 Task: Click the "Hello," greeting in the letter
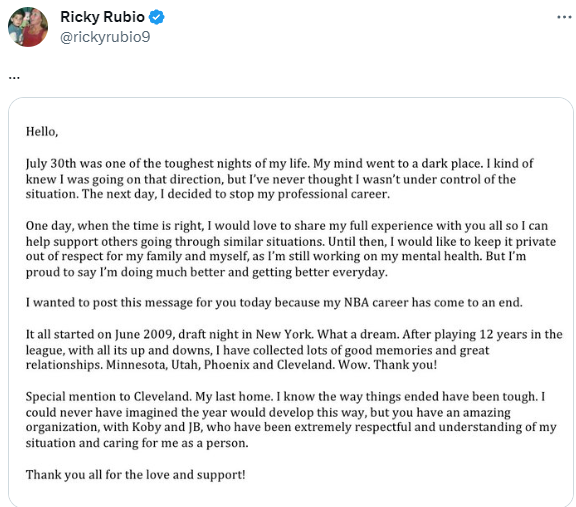coord(42,132)
